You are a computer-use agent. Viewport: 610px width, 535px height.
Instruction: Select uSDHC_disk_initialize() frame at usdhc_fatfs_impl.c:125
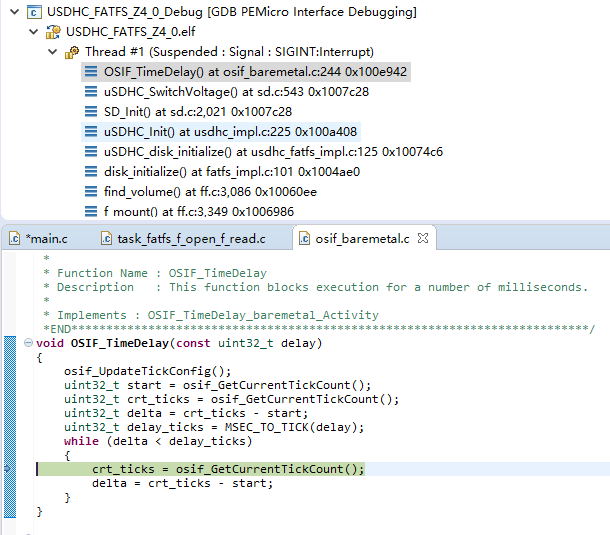(273, 151)
